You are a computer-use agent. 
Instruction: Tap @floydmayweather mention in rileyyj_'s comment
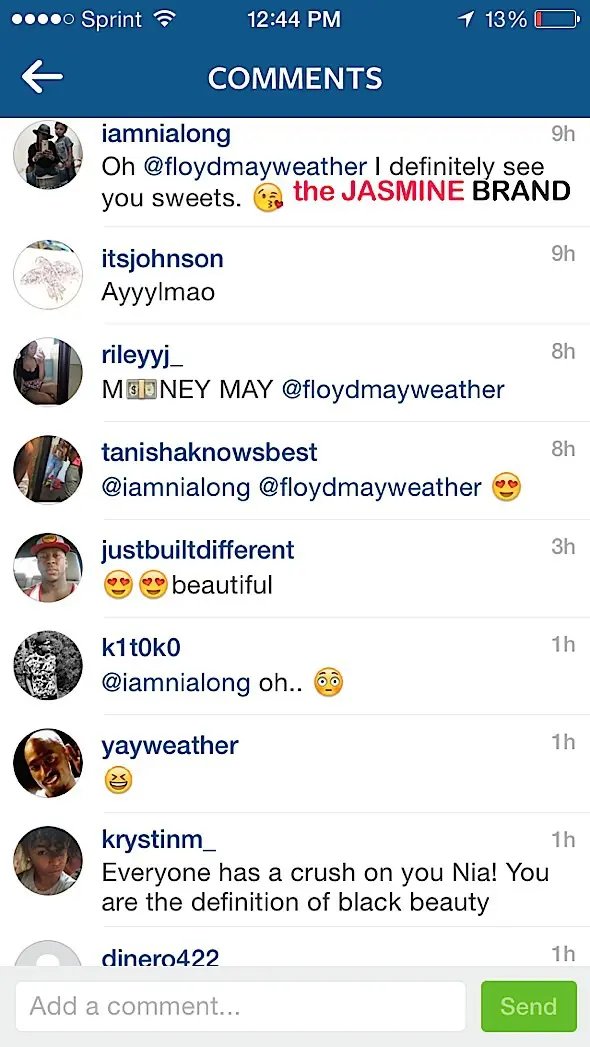click(393, 389)
